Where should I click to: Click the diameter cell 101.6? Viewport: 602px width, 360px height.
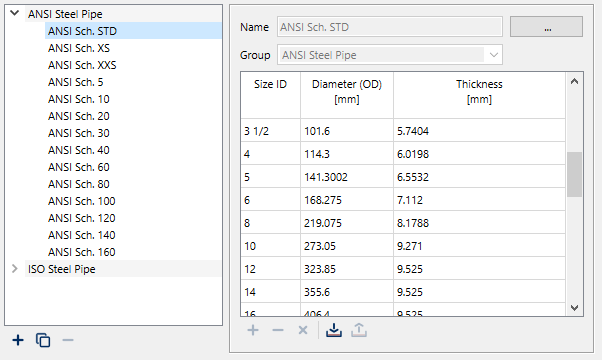coord(347,131)
